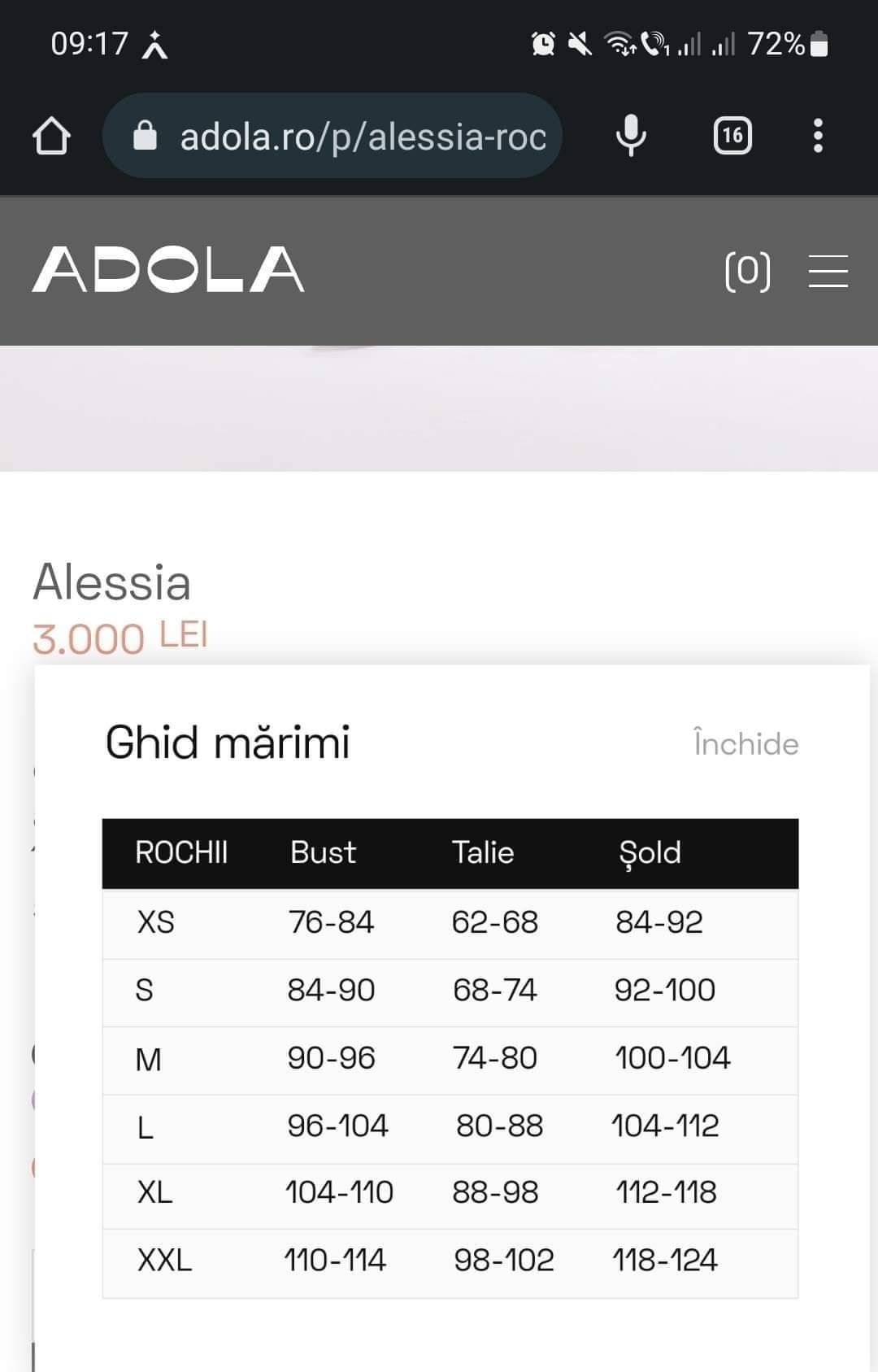Screen dimensions: 878x1372
Task: Tap the browser home icon
Action: tap(51, 136)
